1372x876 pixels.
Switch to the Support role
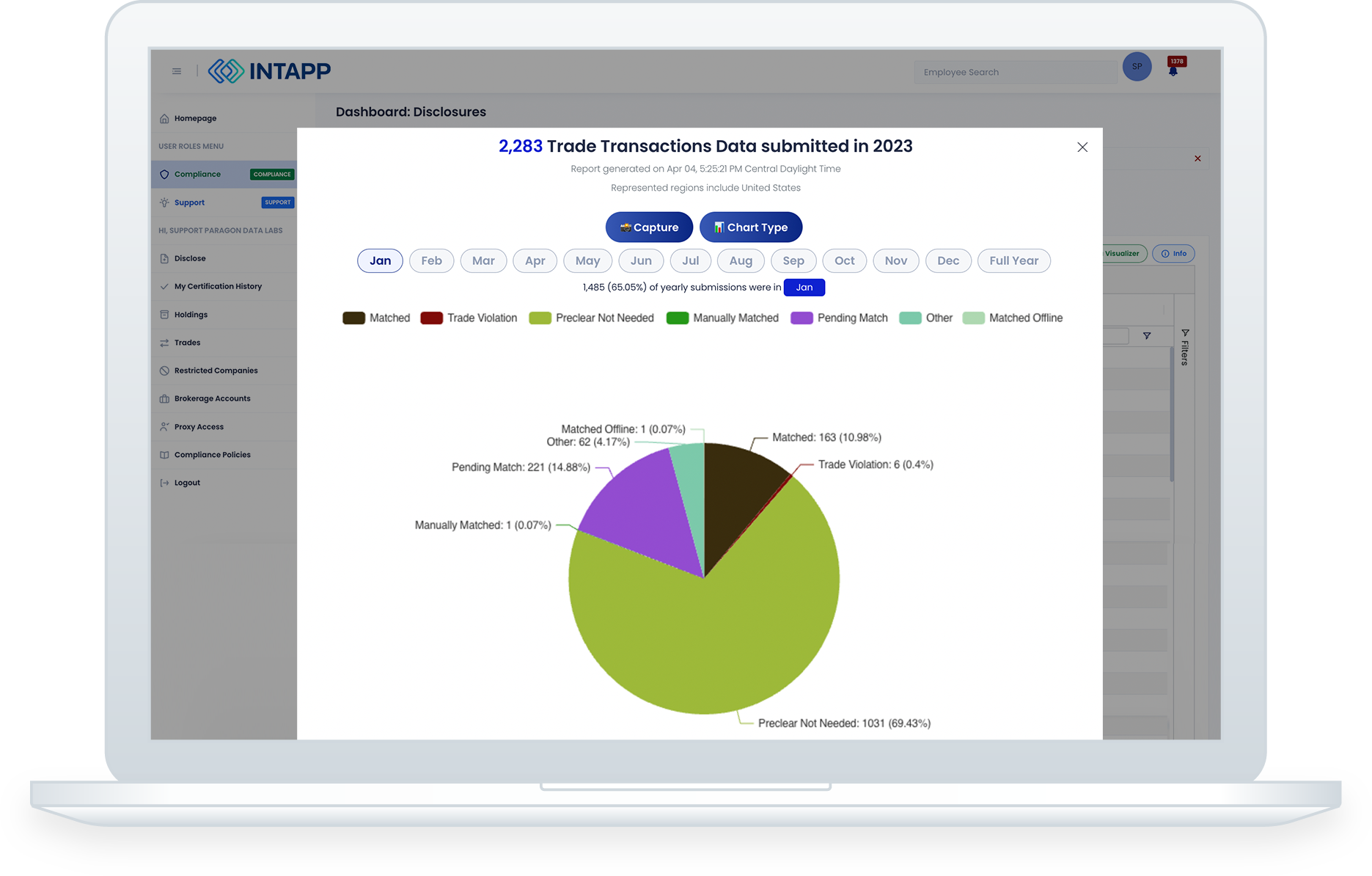[x=189, y=202]
